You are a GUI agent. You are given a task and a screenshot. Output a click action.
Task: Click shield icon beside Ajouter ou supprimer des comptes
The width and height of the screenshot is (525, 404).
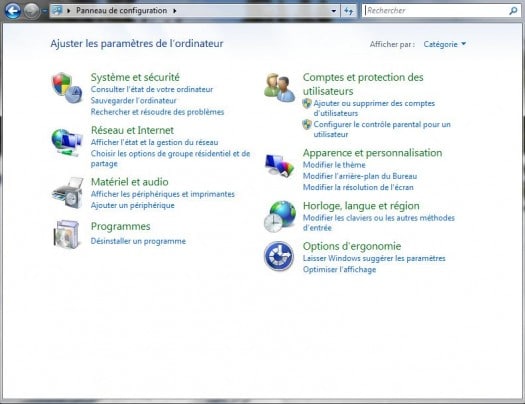point(307,103)
